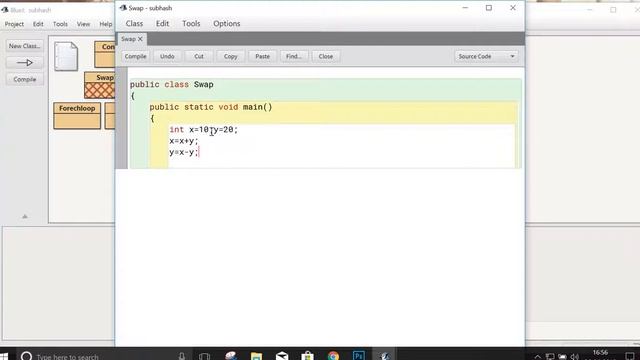This screenshot has height=360, width=640.
Task: Click the dependency arrow button in BlueJ
Action: point(24,62)
